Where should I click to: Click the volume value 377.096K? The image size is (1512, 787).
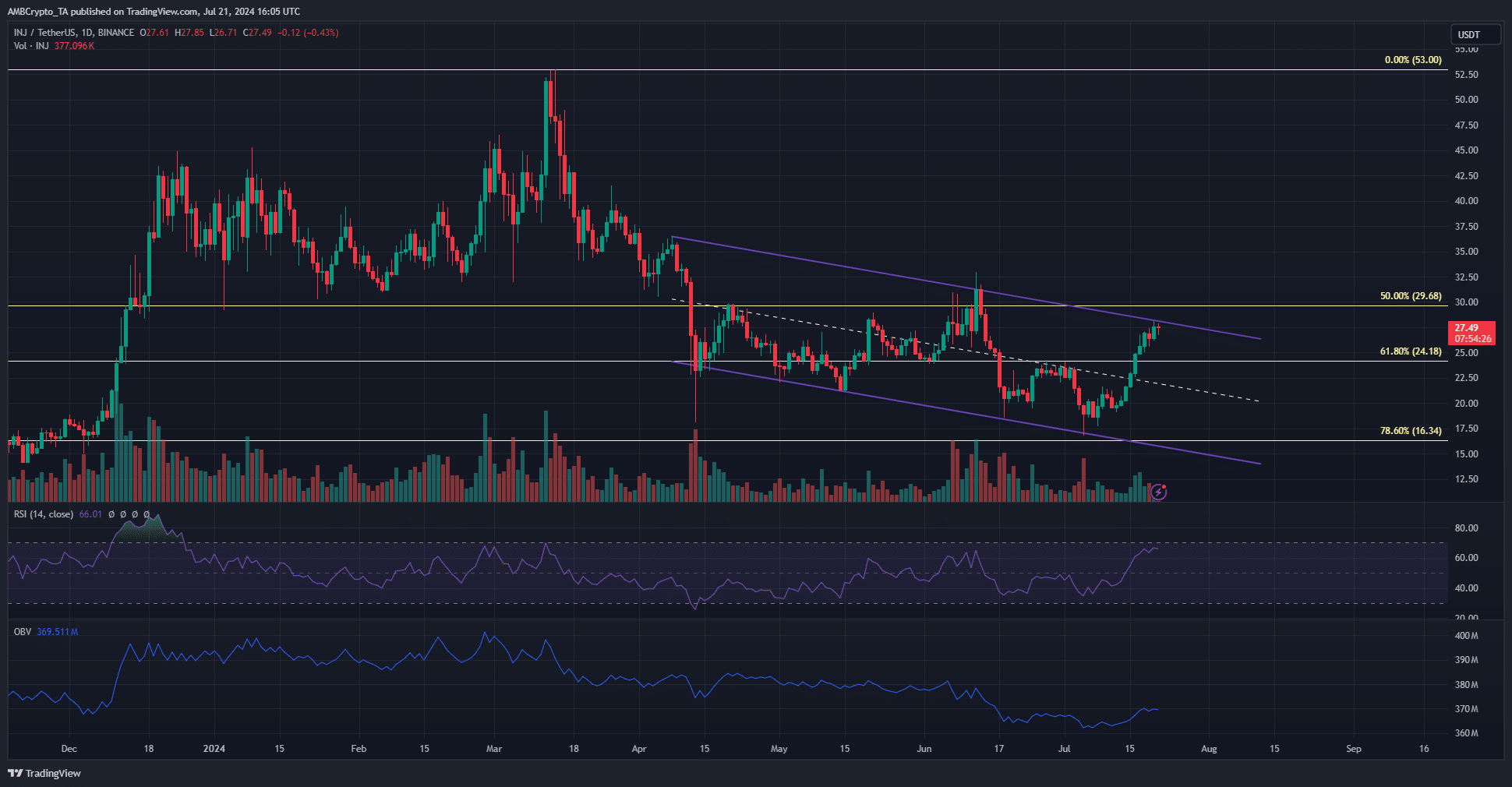(74, 46)
